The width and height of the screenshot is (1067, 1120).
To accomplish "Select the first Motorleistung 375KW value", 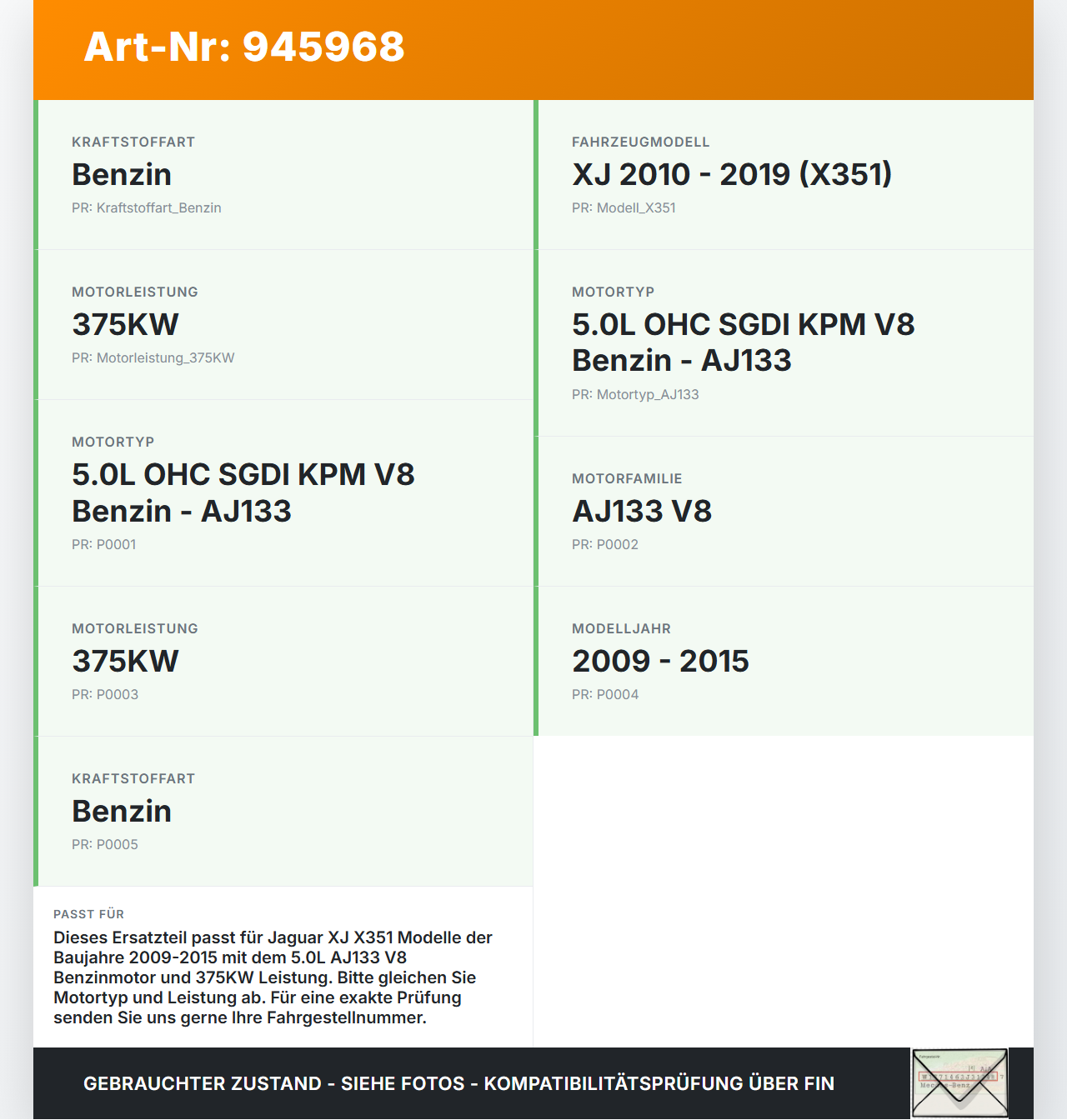I will 125,324.
